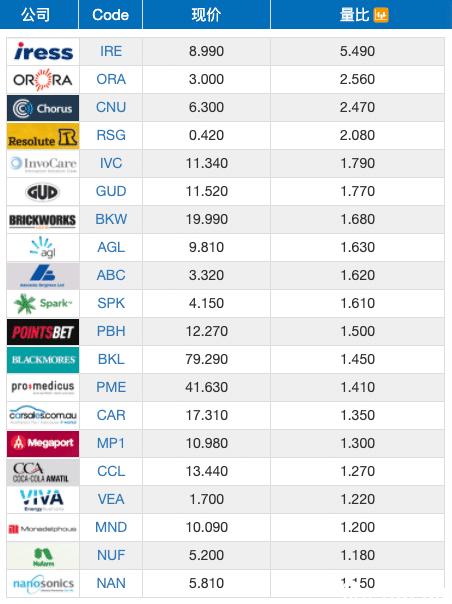Follow the CNU code link
The width and height of the screenshot is (452, 604).
(111, 107)
